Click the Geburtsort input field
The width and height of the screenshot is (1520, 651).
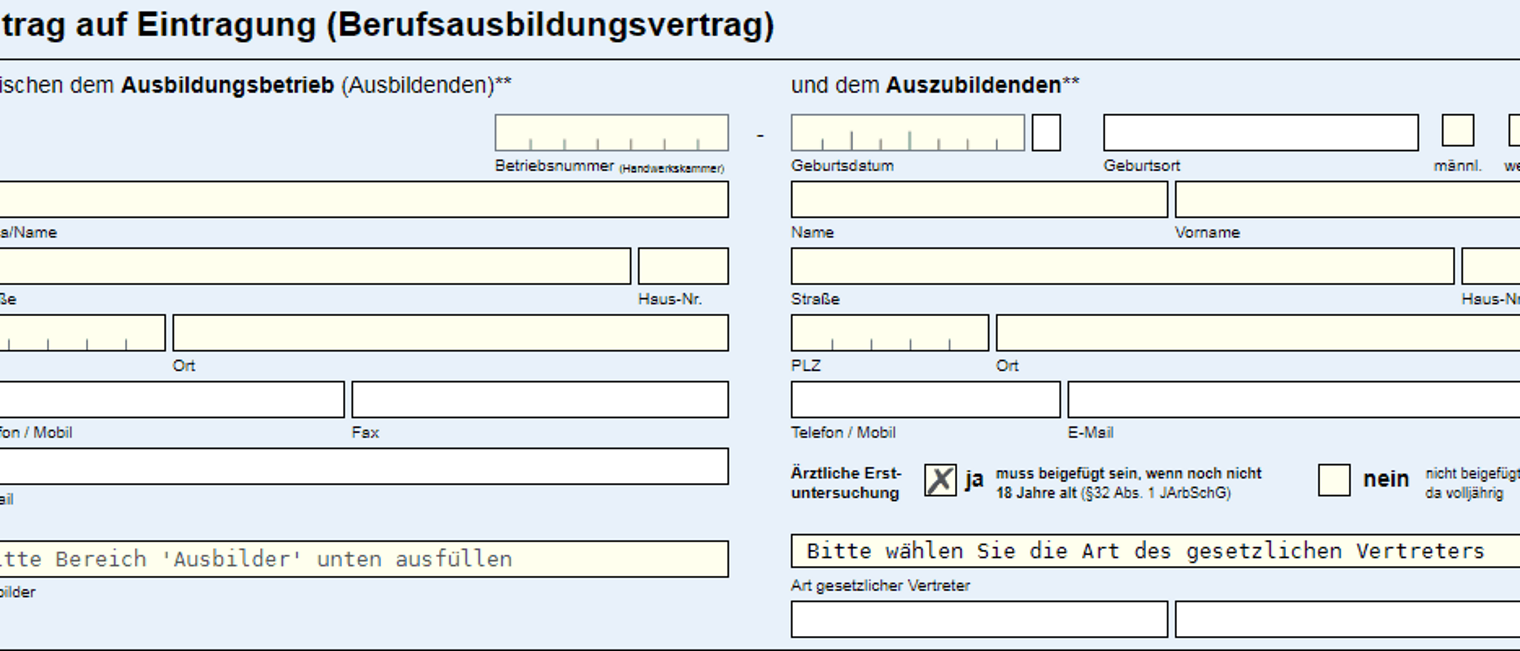[1261, 133]
